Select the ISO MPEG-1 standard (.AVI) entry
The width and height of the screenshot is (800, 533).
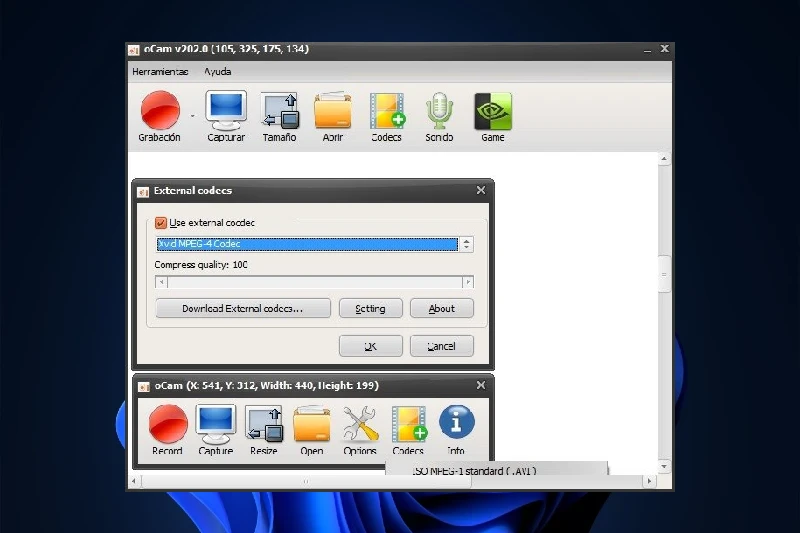click(496, 470)
